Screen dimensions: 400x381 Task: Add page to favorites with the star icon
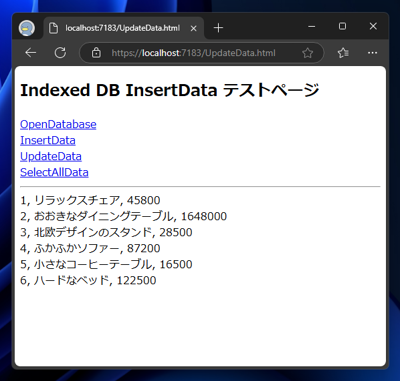click(x=307, y=53)
